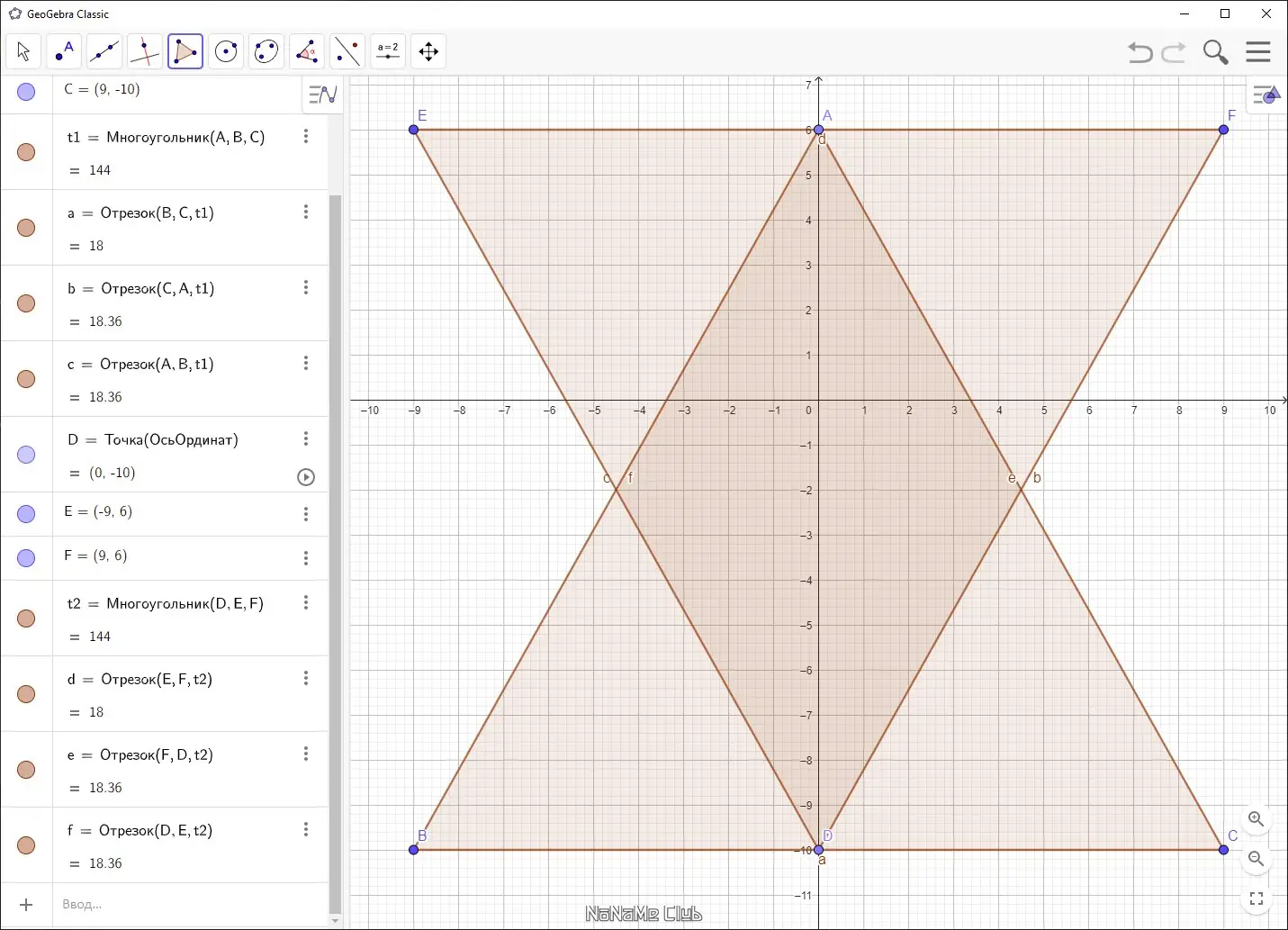This screenshot has width=1288, height=930.
Task: Open the more options menu for segment d
Action: (306, 678)
